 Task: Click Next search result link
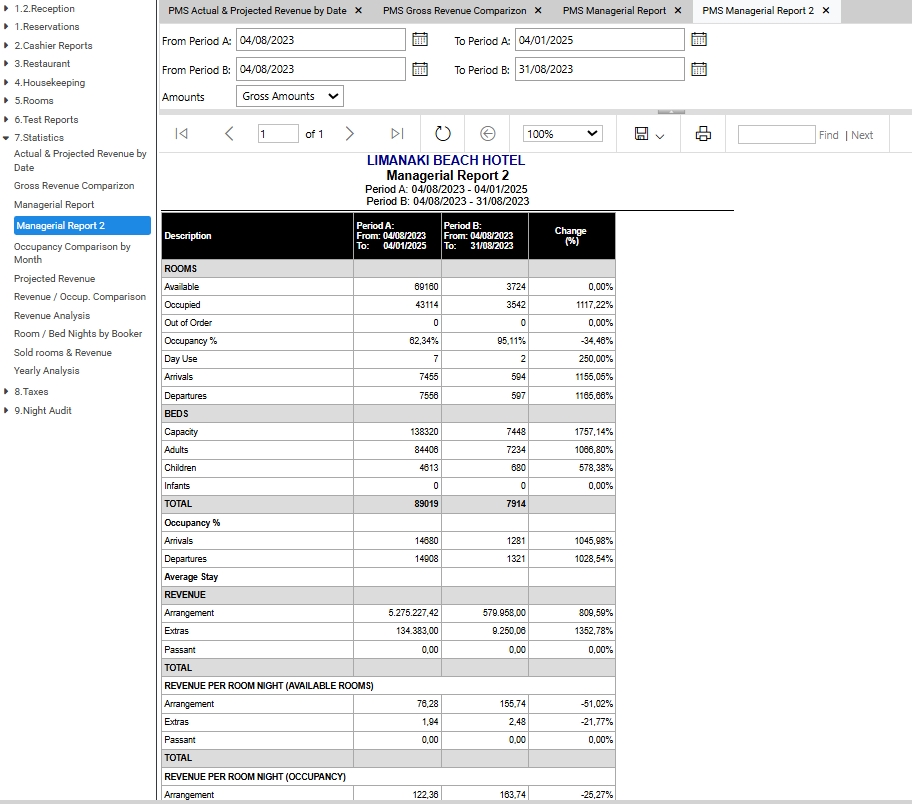[862, 135]
